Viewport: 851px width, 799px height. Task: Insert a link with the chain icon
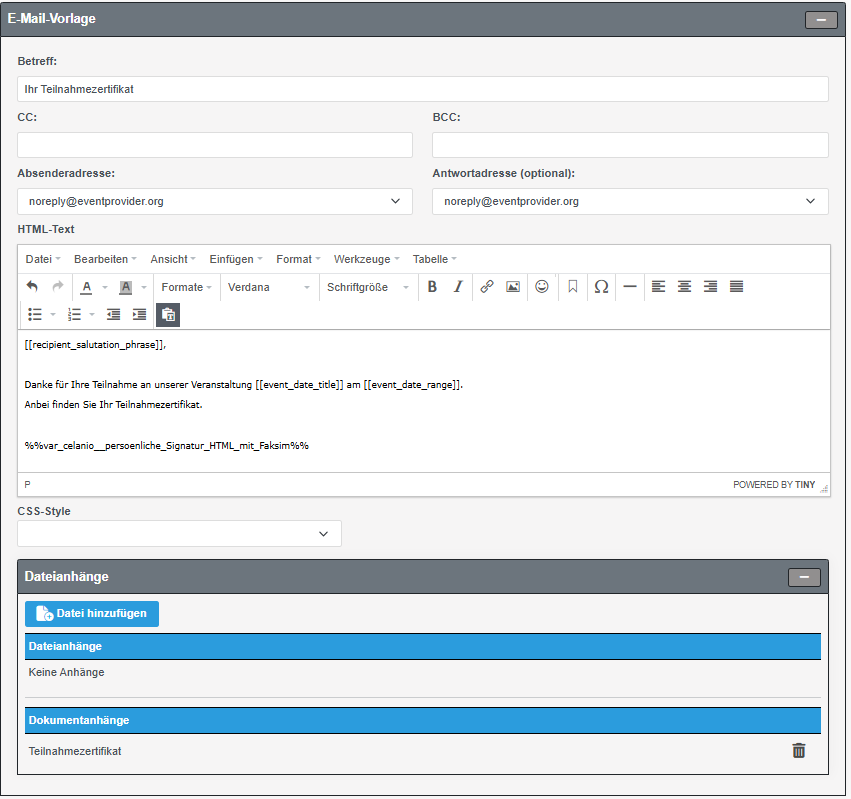click(487, 287)
